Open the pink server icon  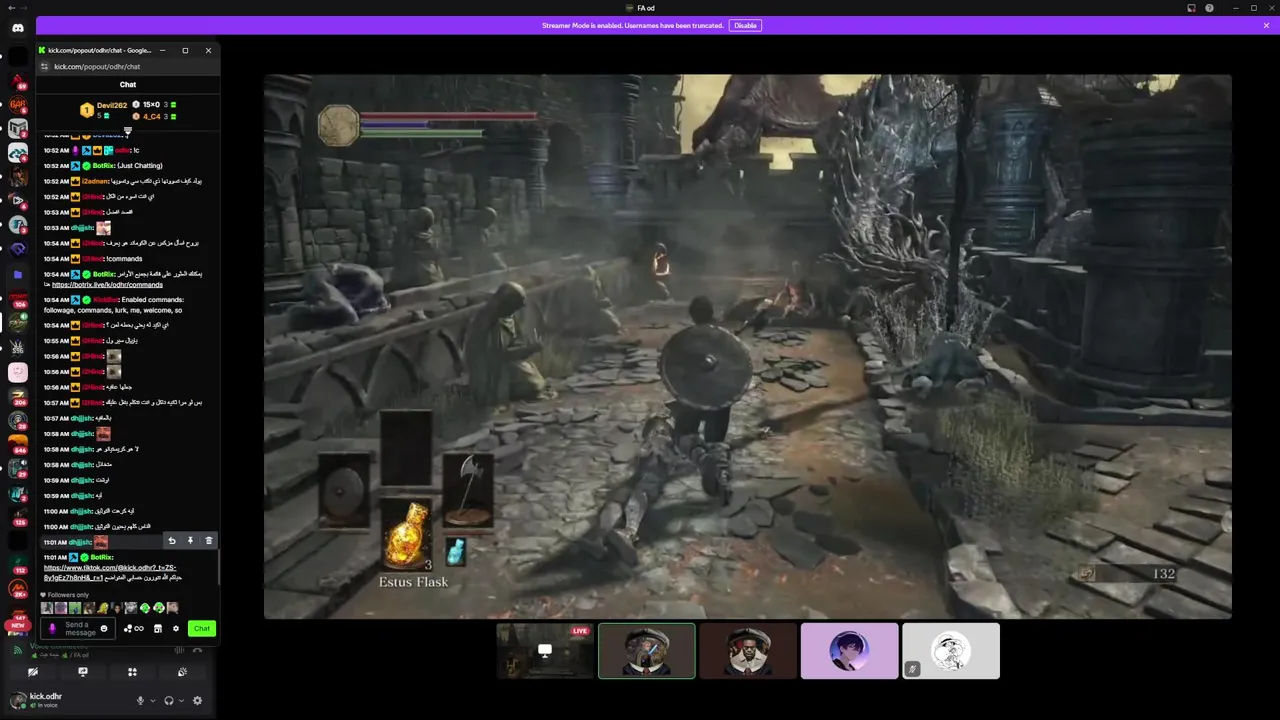click(18, 372)
